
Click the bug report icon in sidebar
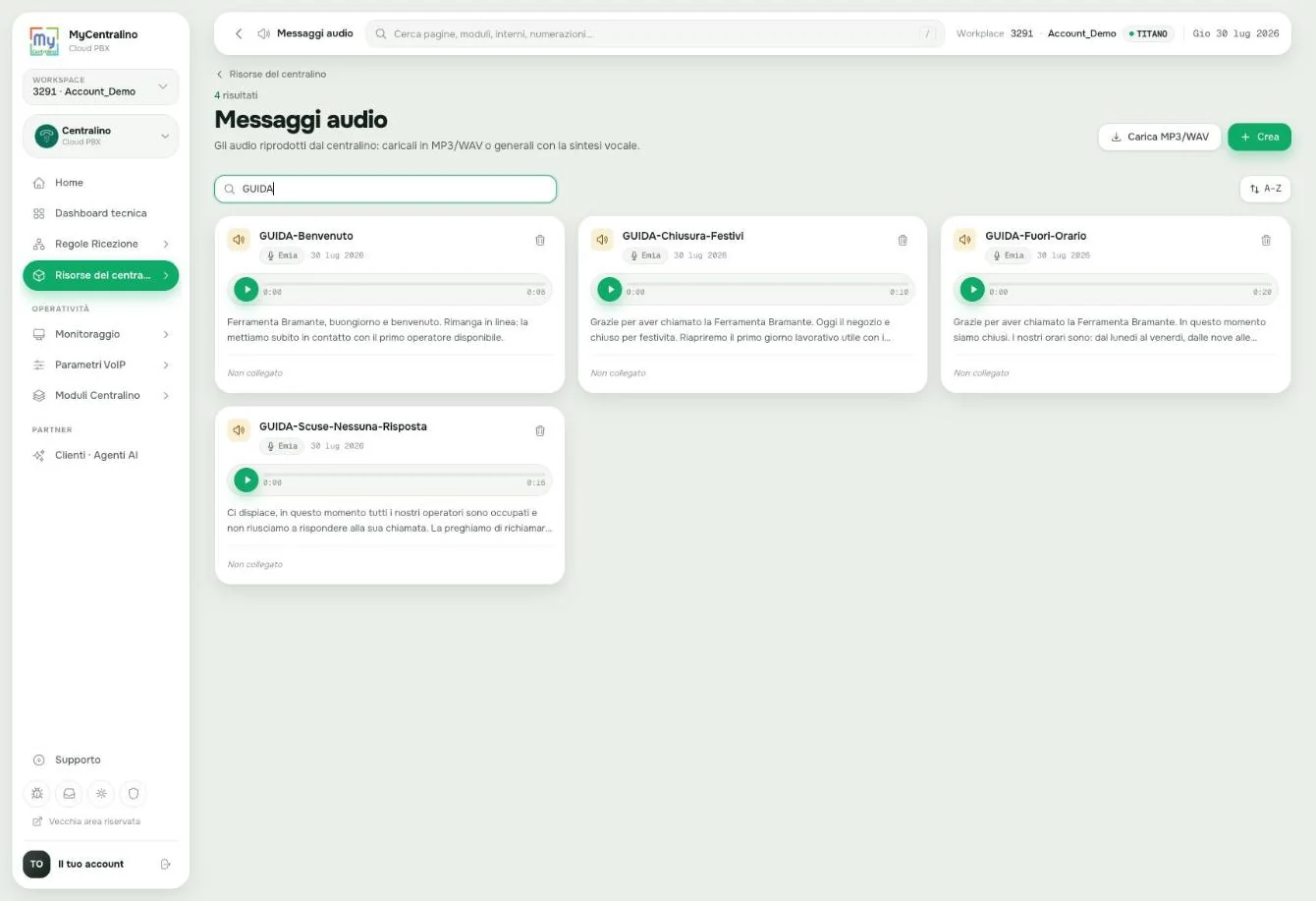pos(37,793)
